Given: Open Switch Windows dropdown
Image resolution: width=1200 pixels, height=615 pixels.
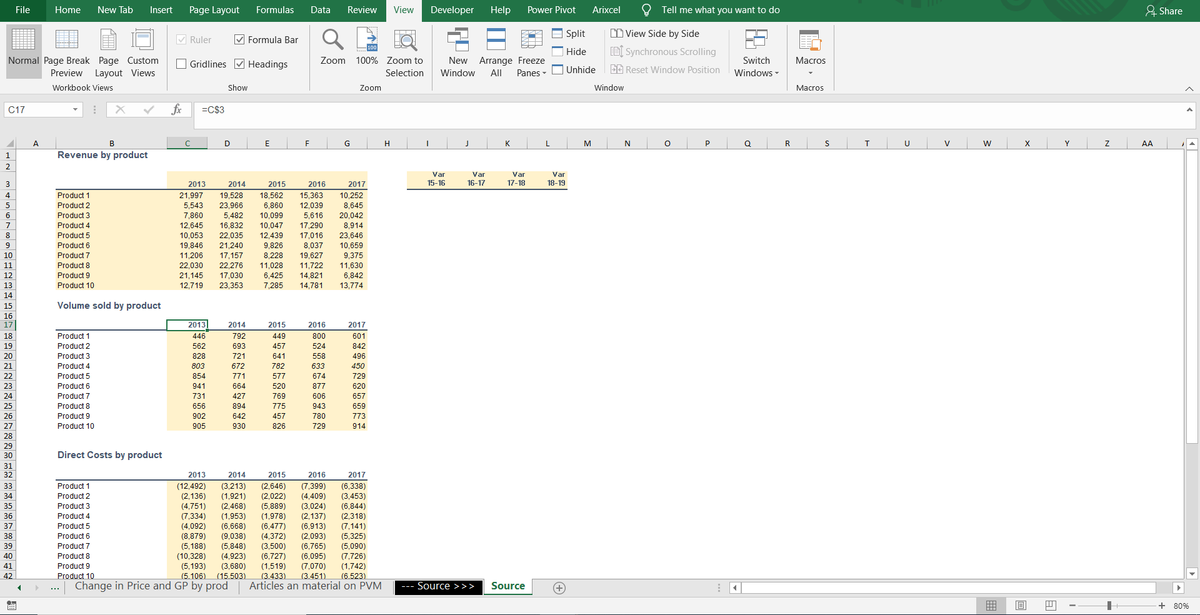Looking at the screenshot, I should 757,52.
